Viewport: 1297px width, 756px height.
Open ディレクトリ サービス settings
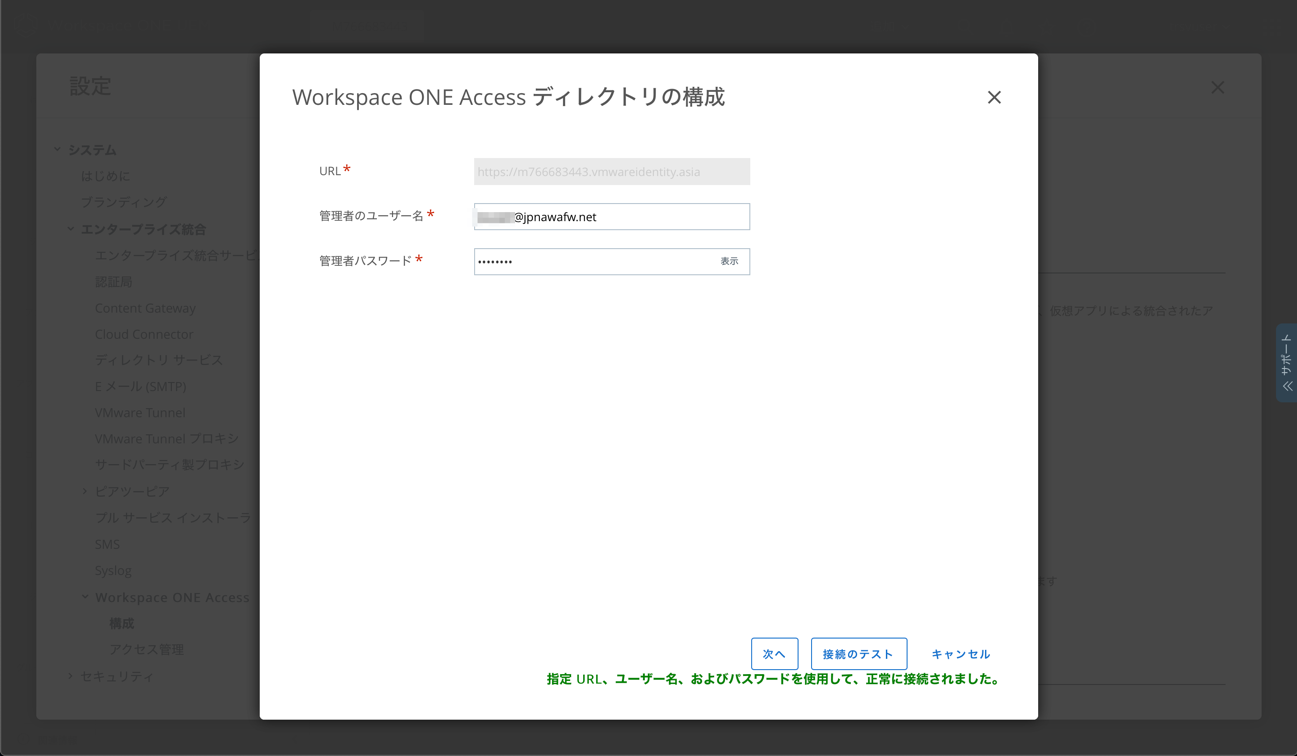[159, 360]
